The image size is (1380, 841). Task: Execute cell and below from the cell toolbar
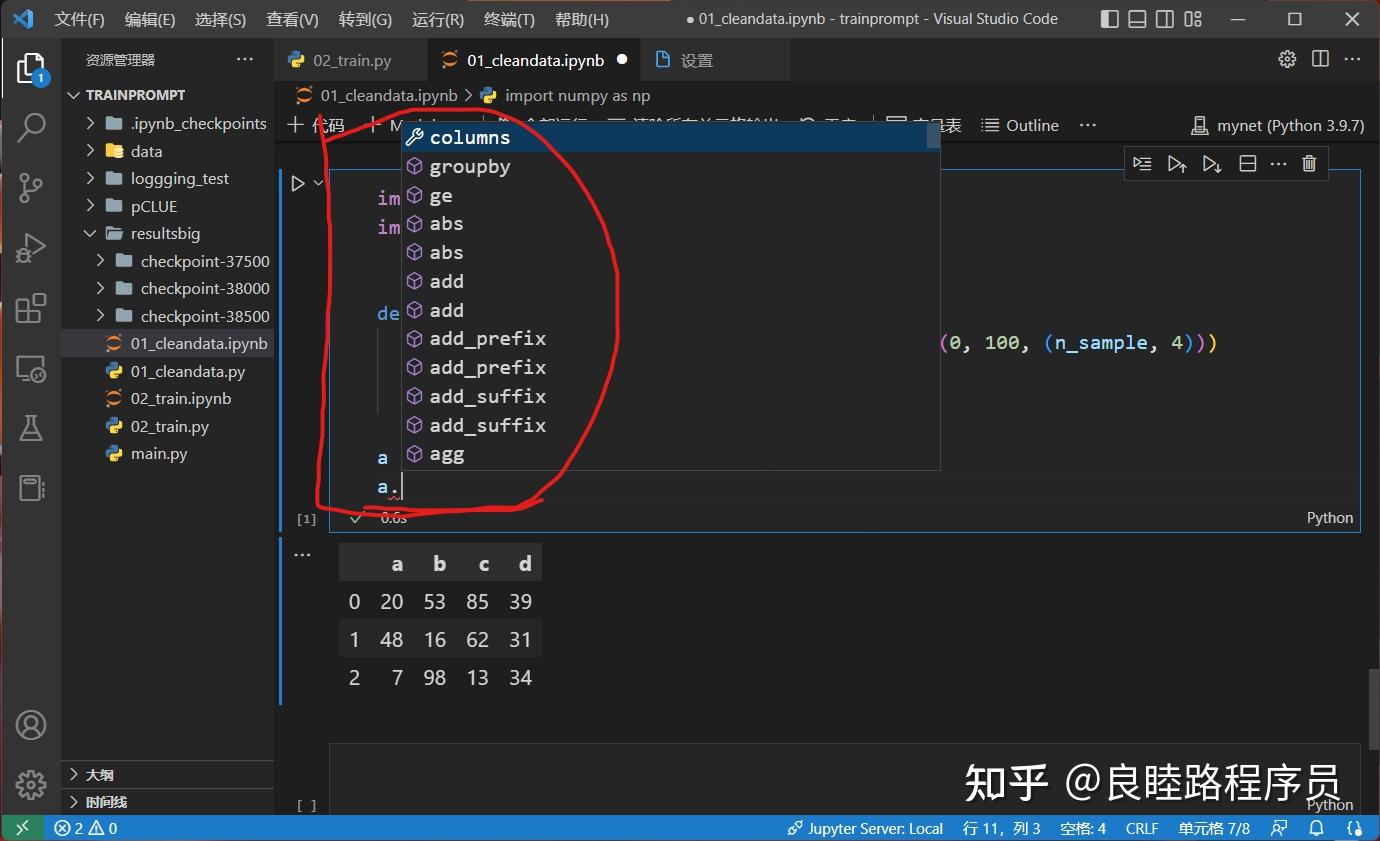(1212, 163)
